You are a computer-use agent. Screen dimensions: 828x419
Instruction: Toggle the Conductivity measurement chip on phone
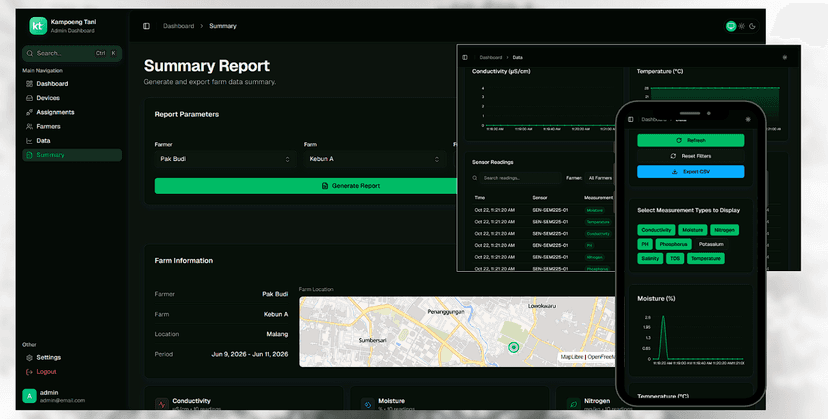[656, 230]
